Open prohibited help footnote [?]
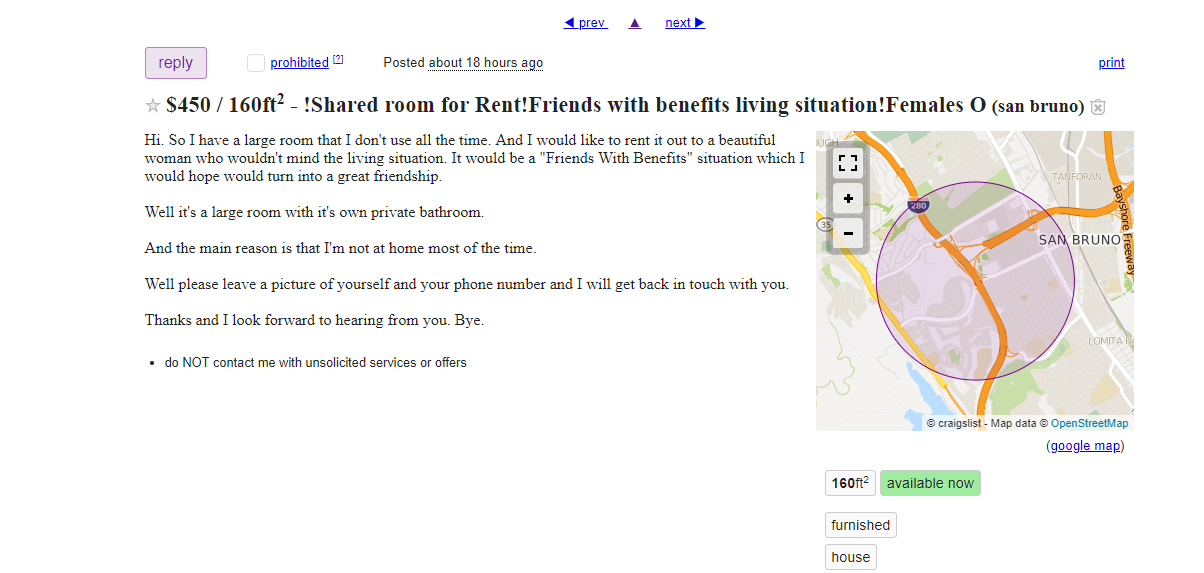This screenshot has height=573, width=1204. (x=338, y=60)
